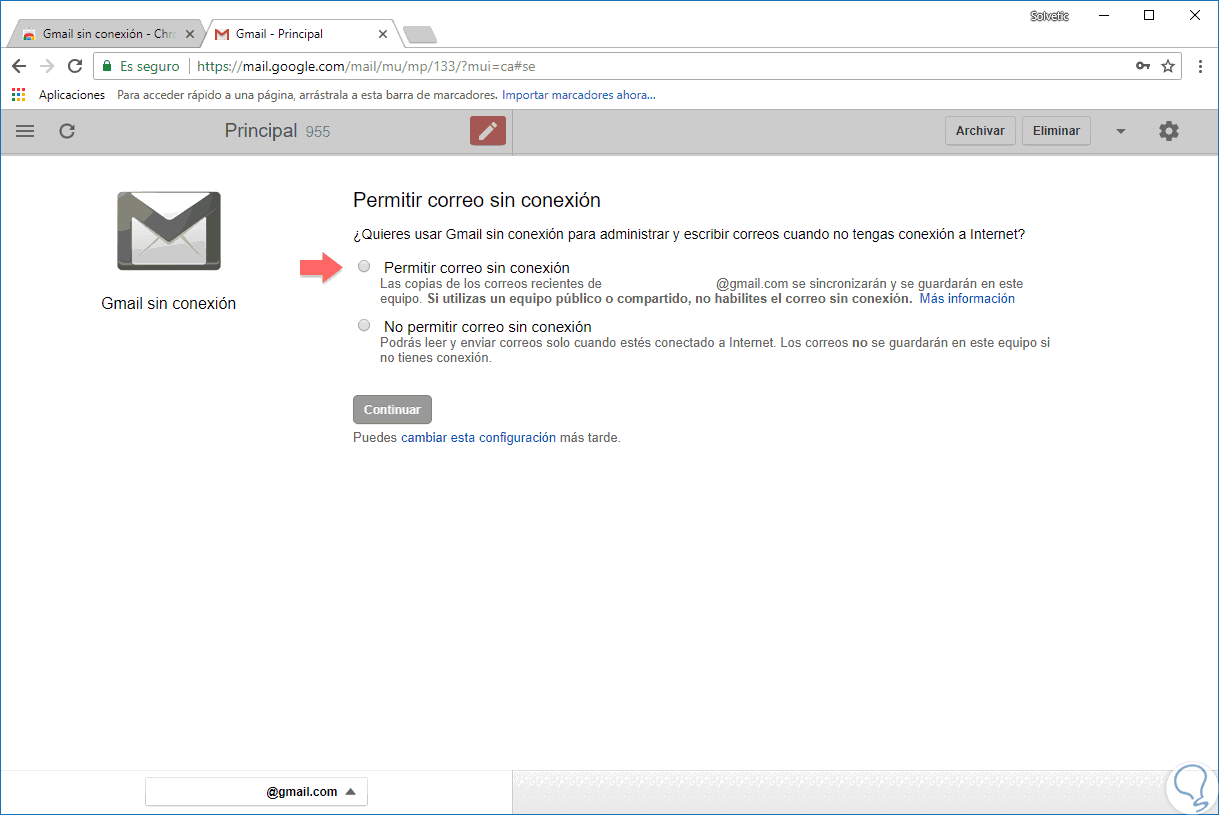Viewport: 1219px width, 815px height.
Task: Go forward in Chrome
Action: click(x=46, y=66)
